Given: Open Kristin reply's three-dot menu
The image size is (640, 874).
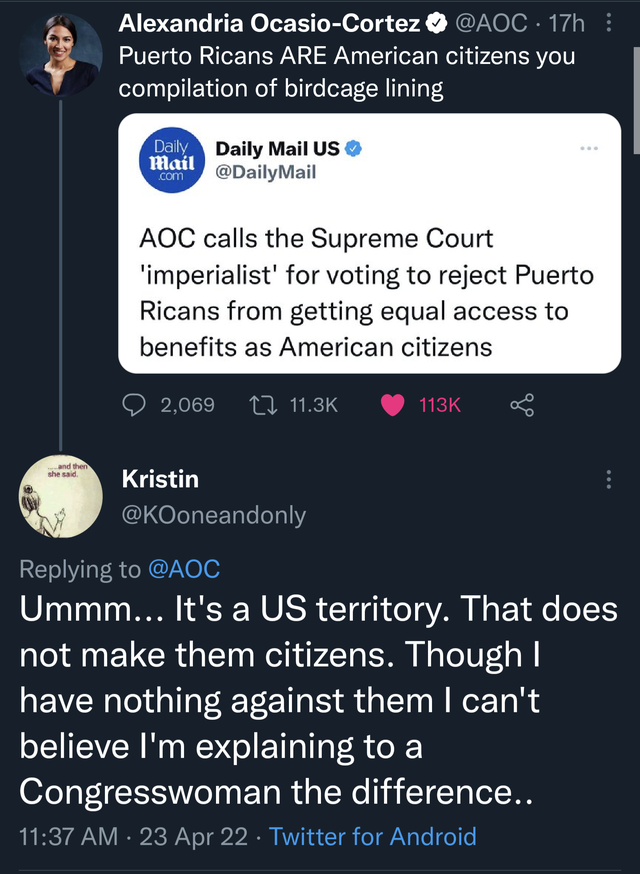Looking at the screenshot, I should (x=608, y=480).
